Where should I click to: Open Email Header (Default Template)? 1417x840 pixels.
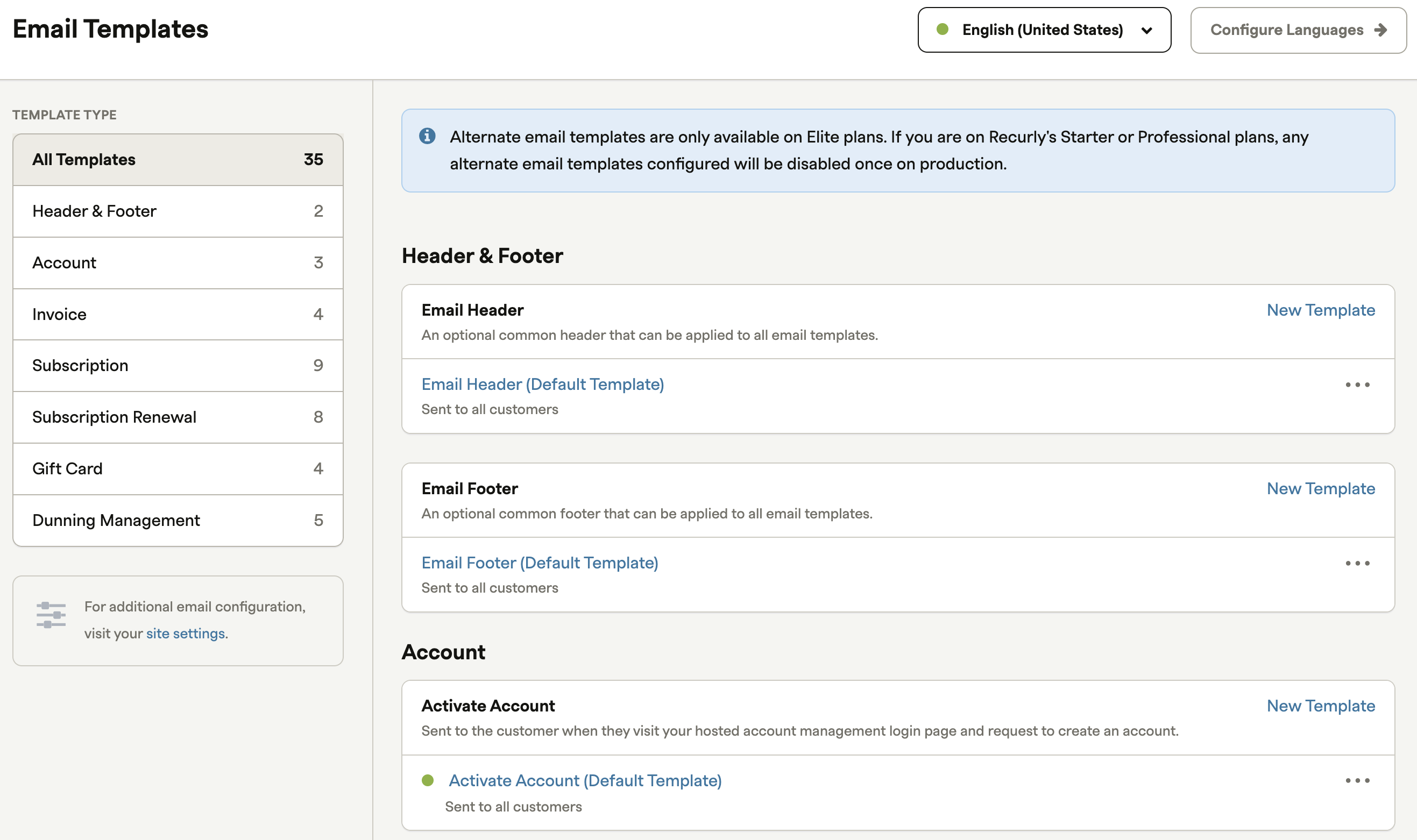(x=542, y=385)
